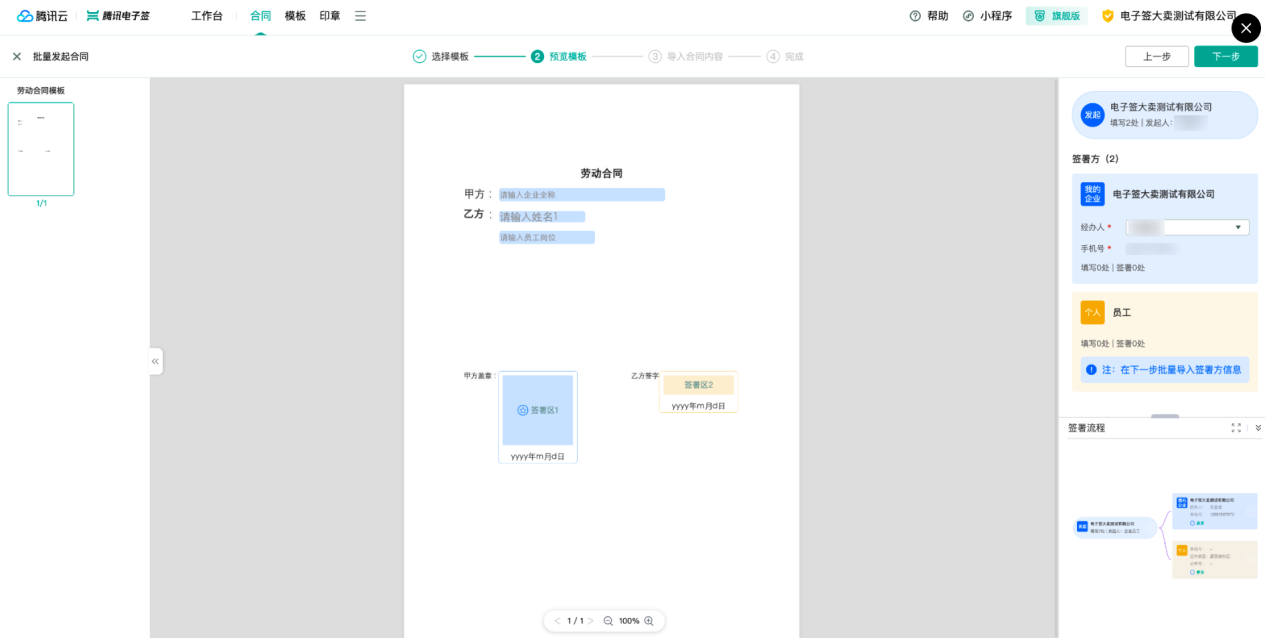Go to previous page in pager
The height and width of the screenshot is (638, 1265).
[557, 621]
